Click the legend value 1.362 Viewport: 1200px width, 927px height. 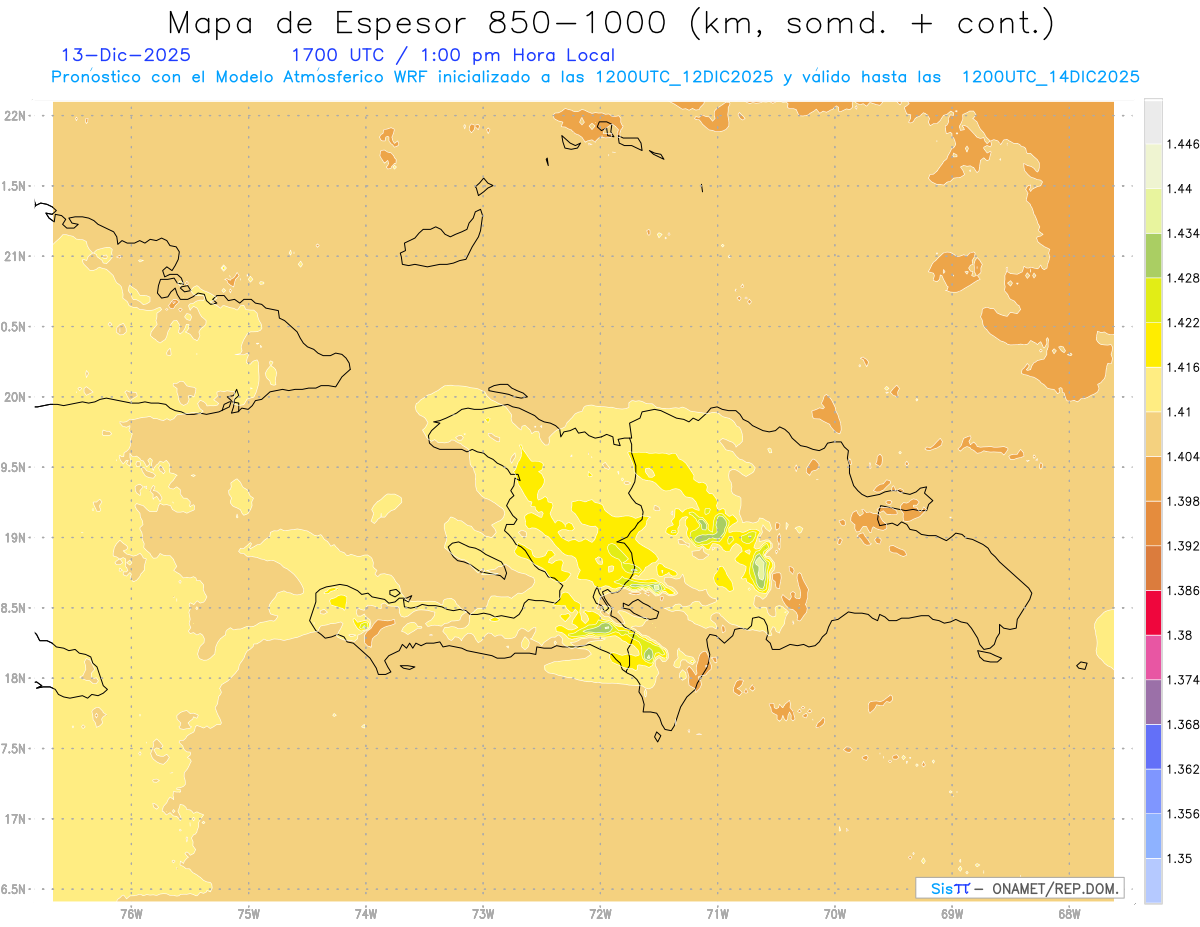pos(1182,769)
